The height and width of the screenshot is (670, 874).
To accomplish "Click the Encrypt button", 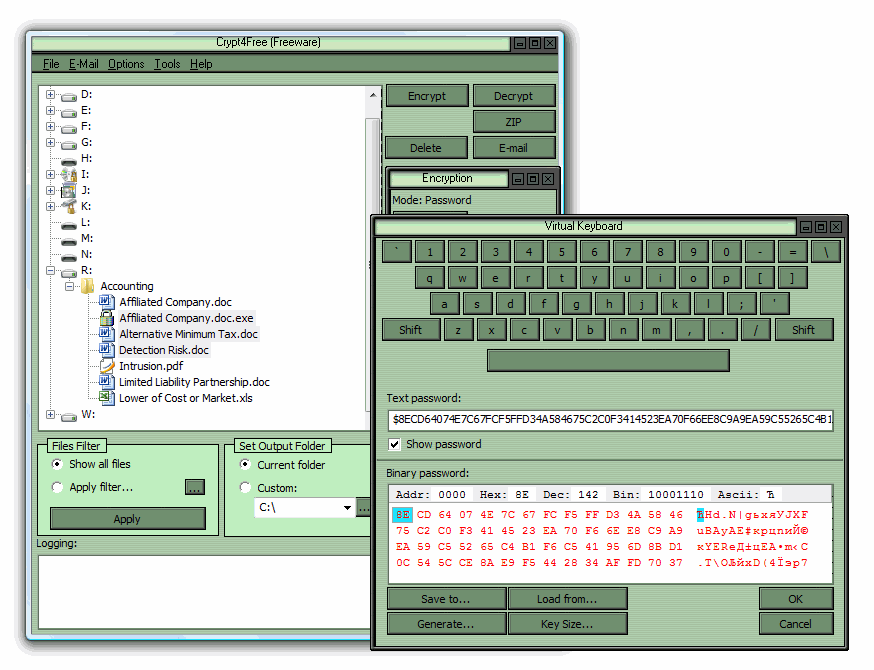I will coord(427,96).
